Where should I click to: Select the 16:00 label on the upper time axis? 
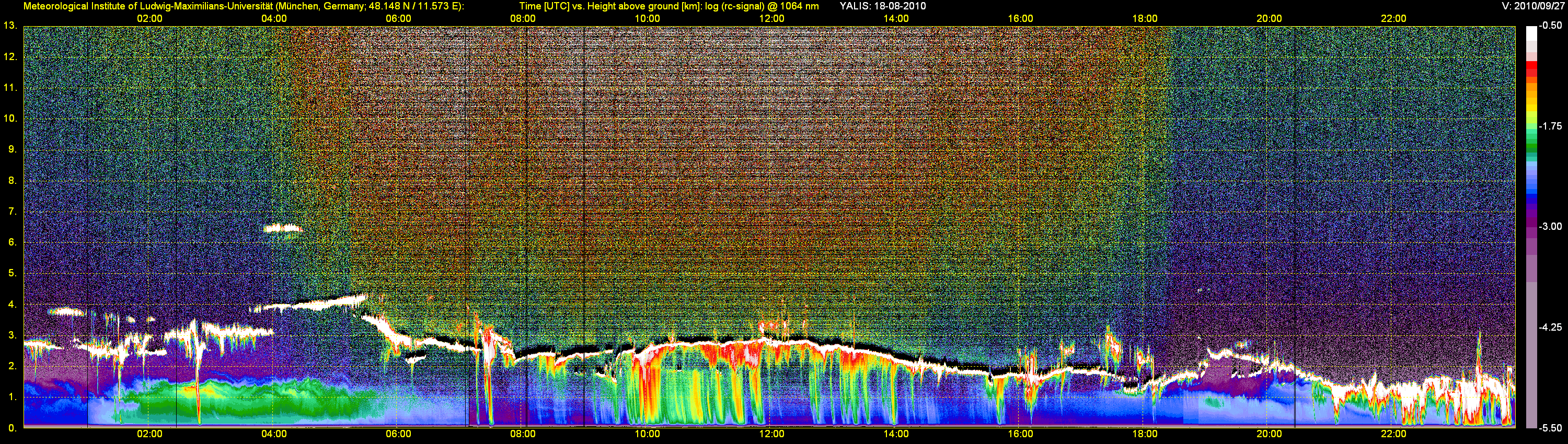1020,19
